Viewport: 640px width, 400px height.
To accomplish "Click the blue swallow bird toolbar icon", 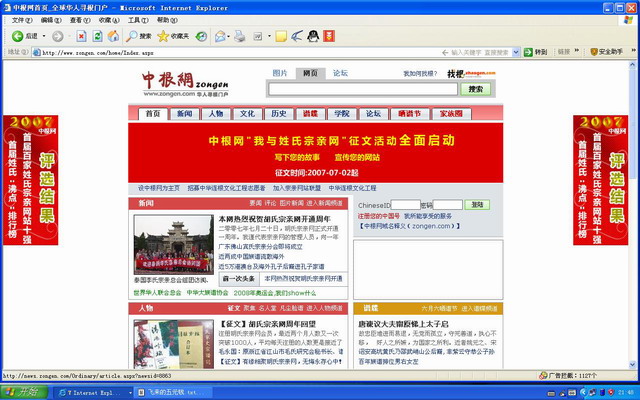I will (x=297, y=36).
